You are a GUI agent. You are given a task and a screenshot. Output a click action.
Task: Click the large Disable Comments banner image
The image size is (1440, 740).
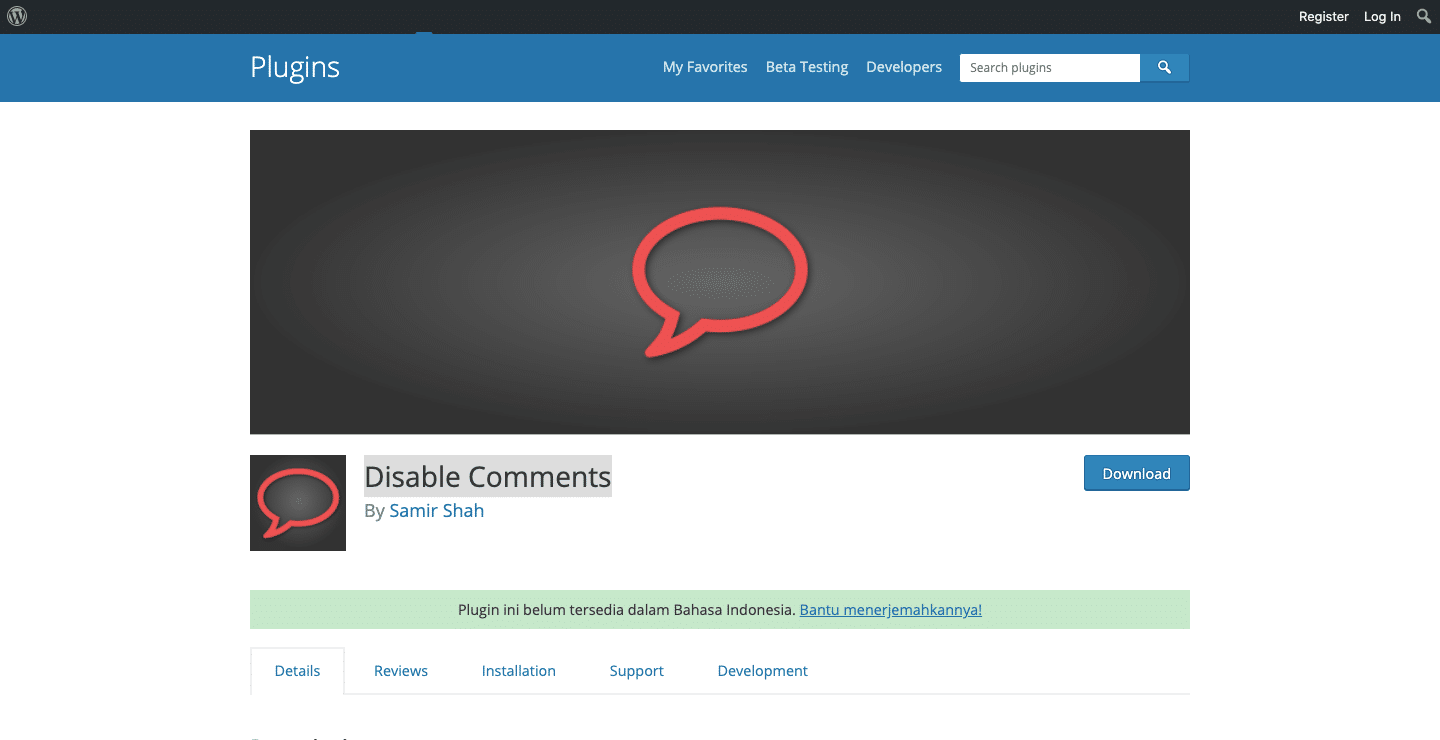coord(720,282)
